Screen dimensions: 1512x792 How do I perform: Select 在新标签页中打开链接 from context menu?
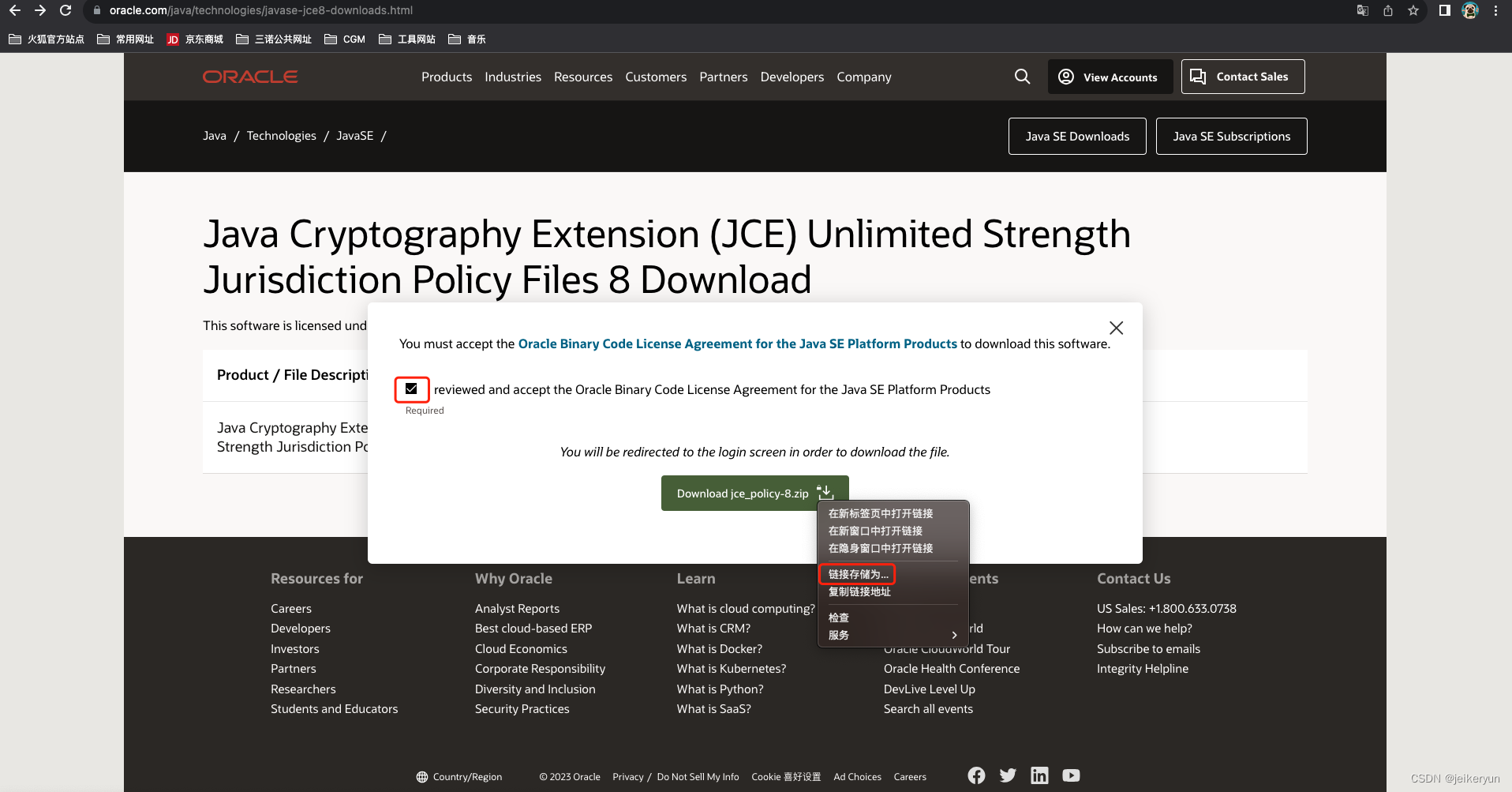tap(880, 513)
